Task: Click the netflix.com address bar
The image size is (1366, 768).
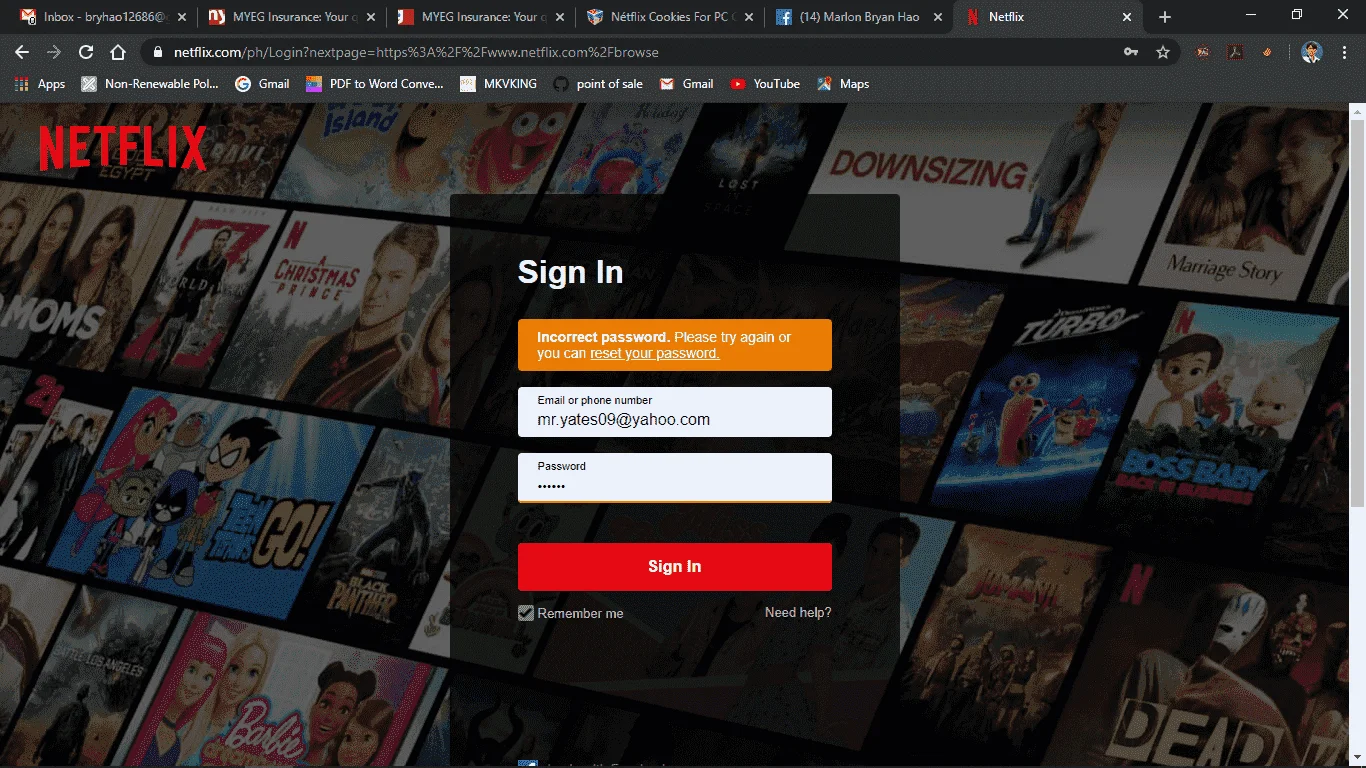Action: [640, 52]
